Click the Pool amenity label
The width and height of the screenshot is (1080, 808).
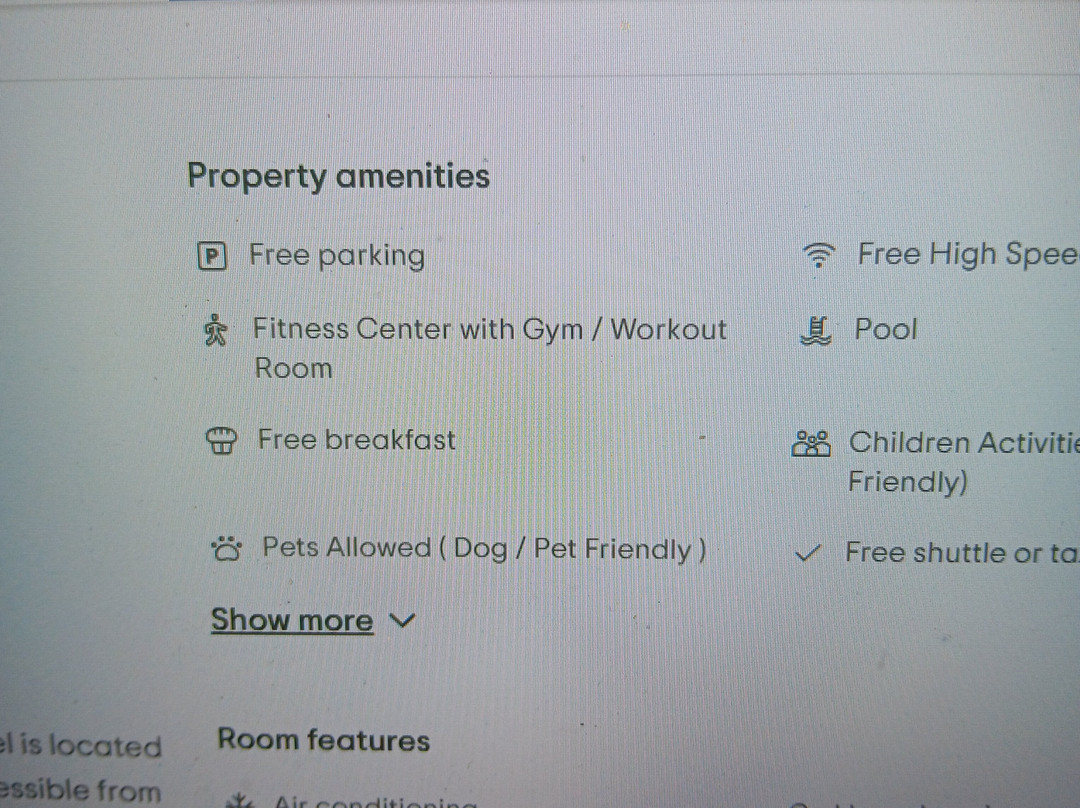tap(885, 330)
